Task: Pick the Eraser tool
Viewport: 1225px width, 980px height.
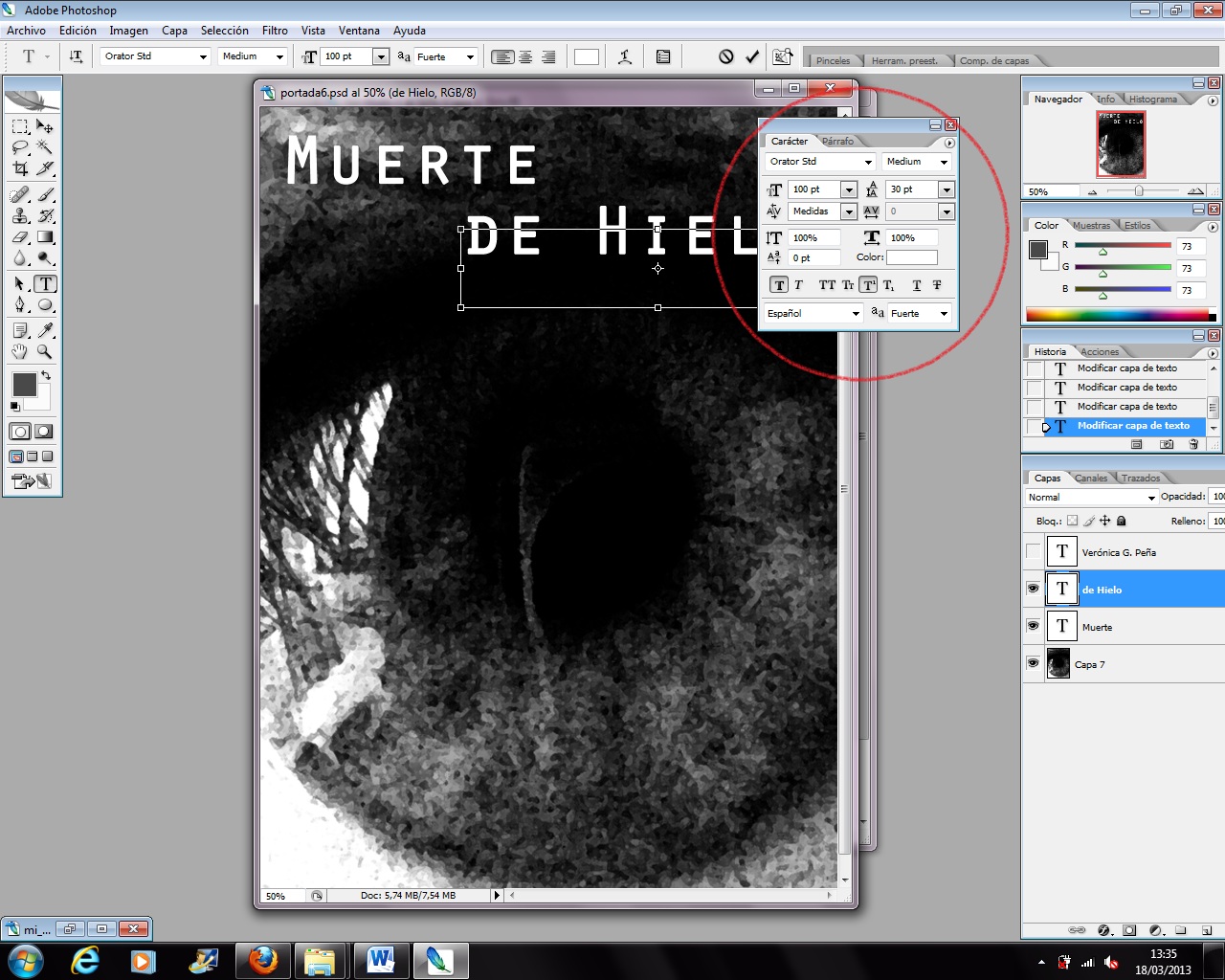Action: pos(20,237)
